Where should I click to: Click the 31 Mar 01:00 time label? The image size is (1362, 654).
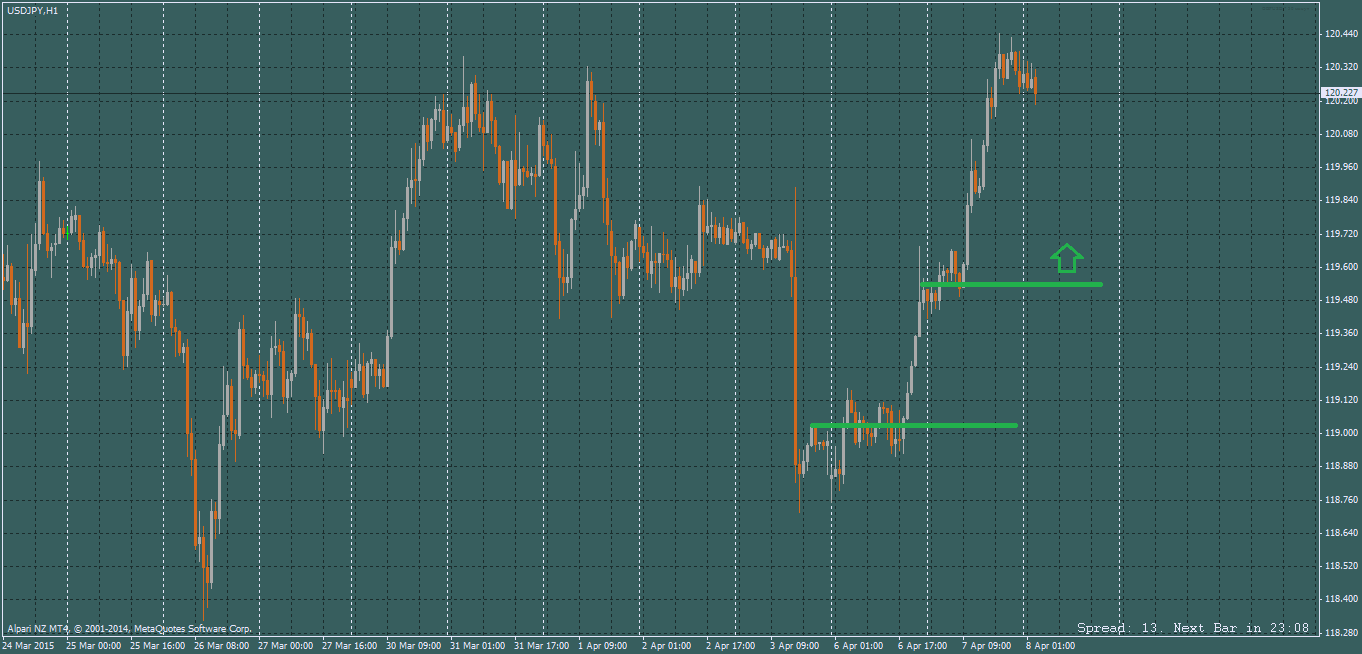click(x=478, y=646)
